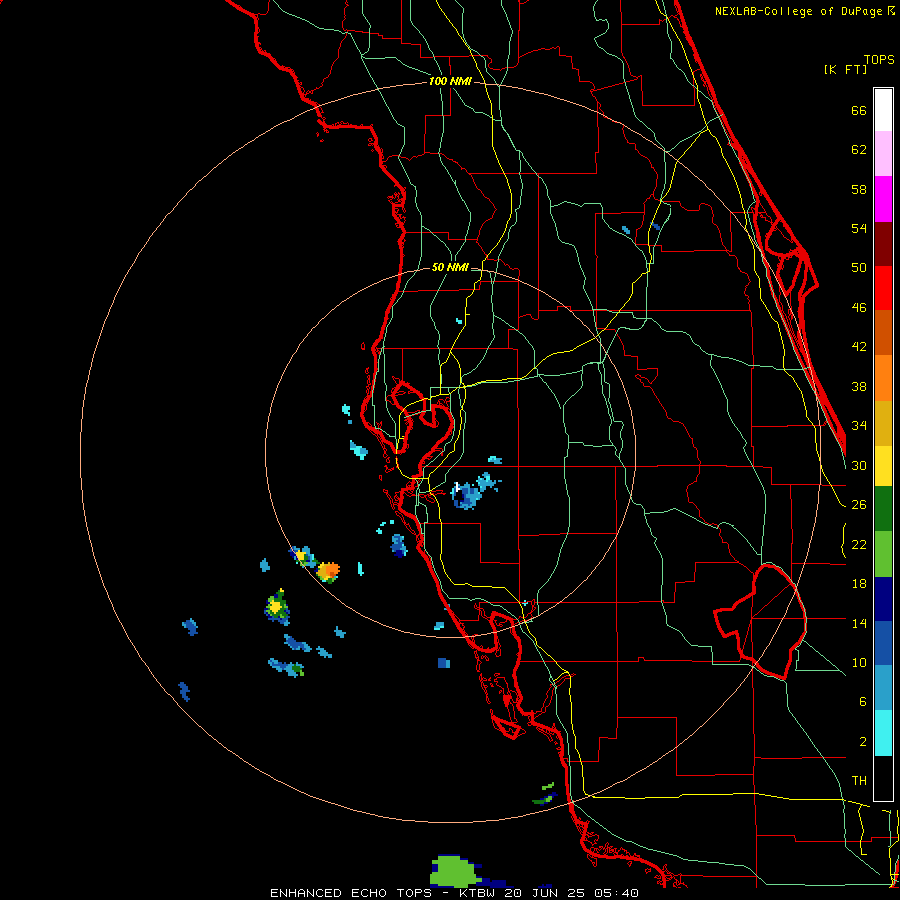Click the "20 JUN 25 05:40" timestamp
This screenshot has width=900, height=900.
click(571, 893)
